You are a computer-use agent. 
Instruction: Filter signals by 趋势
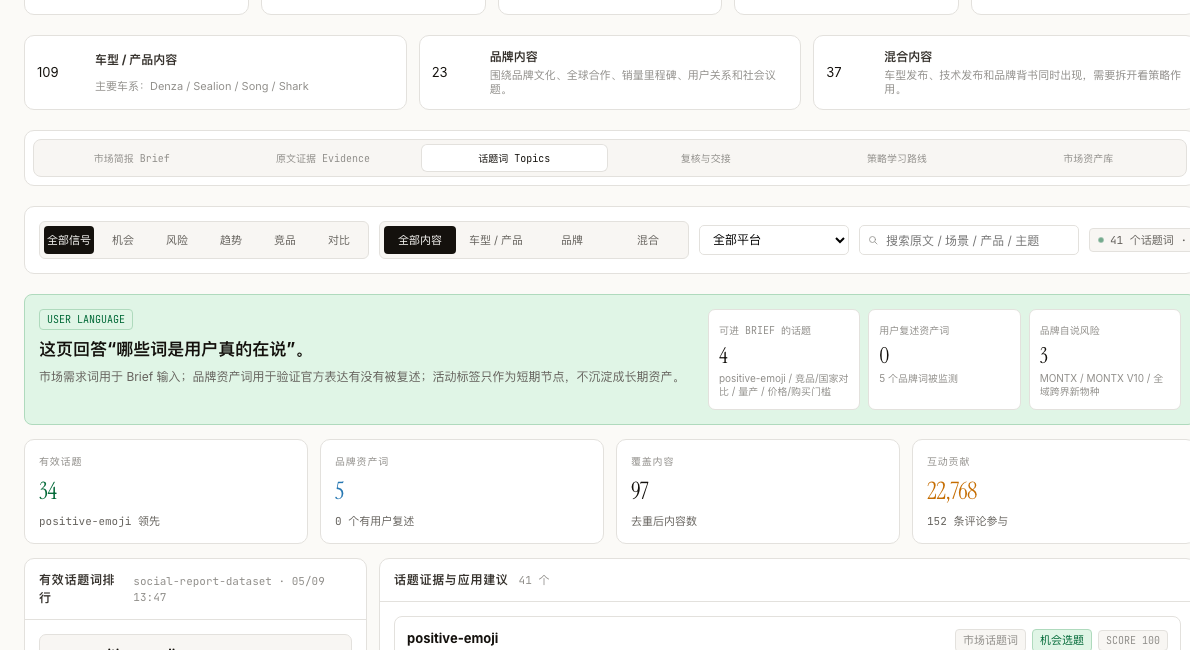click(231, 240)
